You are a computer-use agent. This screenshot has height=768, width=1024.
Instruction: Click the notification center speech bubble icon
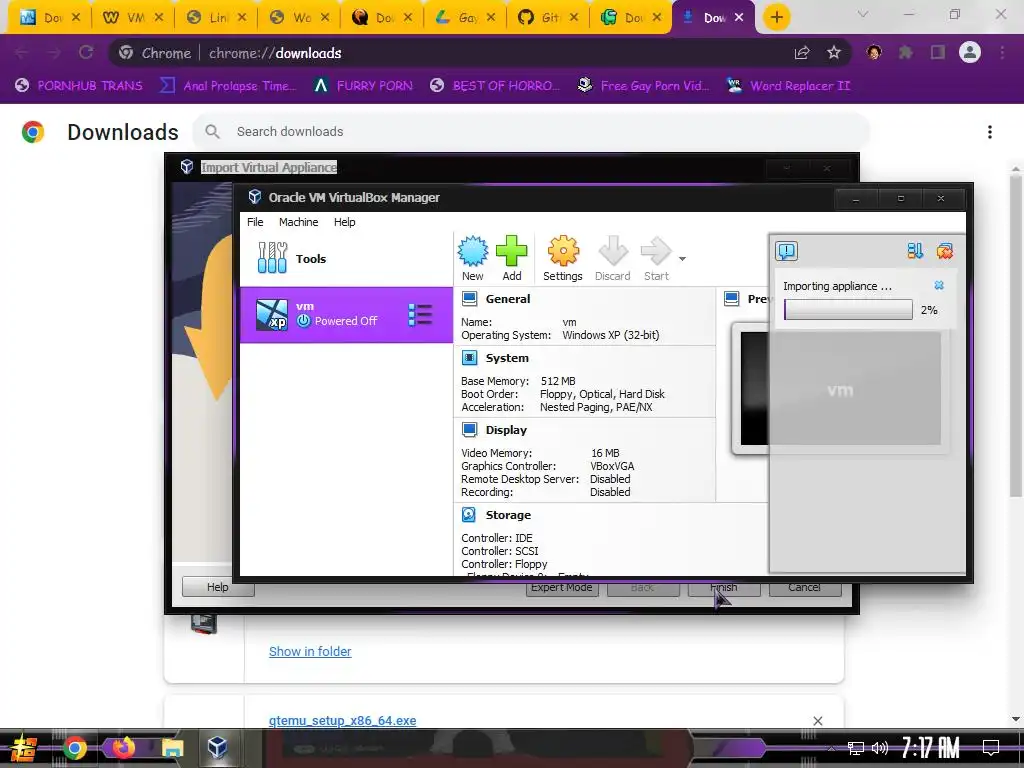(786, 251)
